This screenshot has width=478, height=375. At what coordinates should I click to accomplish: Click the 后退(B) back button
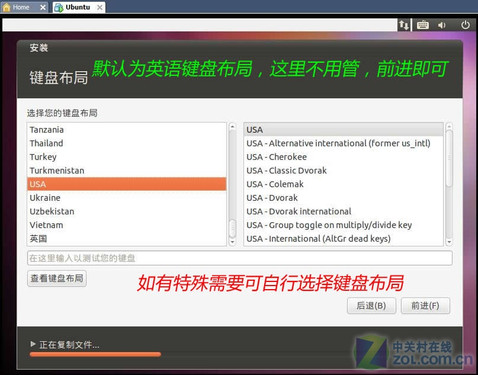click(x=371, y=306)
